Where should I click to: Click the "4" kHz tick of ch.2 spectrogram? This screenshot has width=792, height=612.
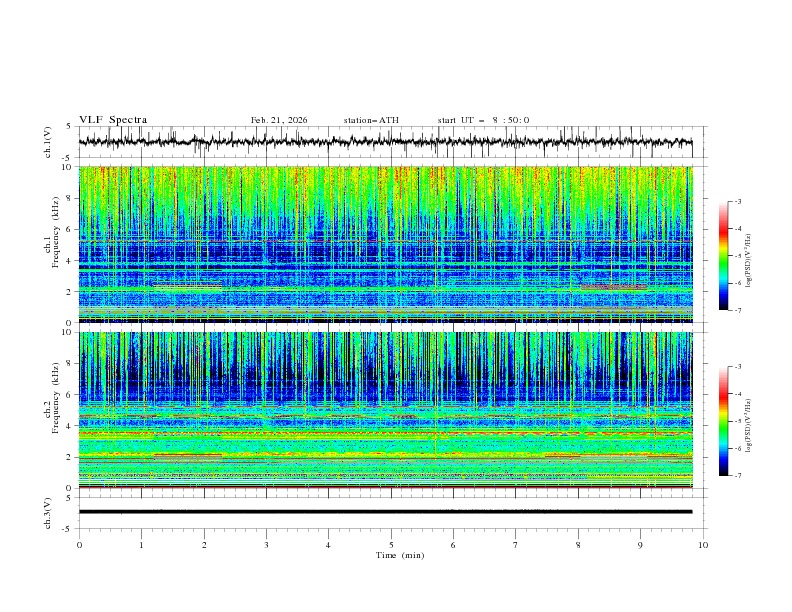71,426
